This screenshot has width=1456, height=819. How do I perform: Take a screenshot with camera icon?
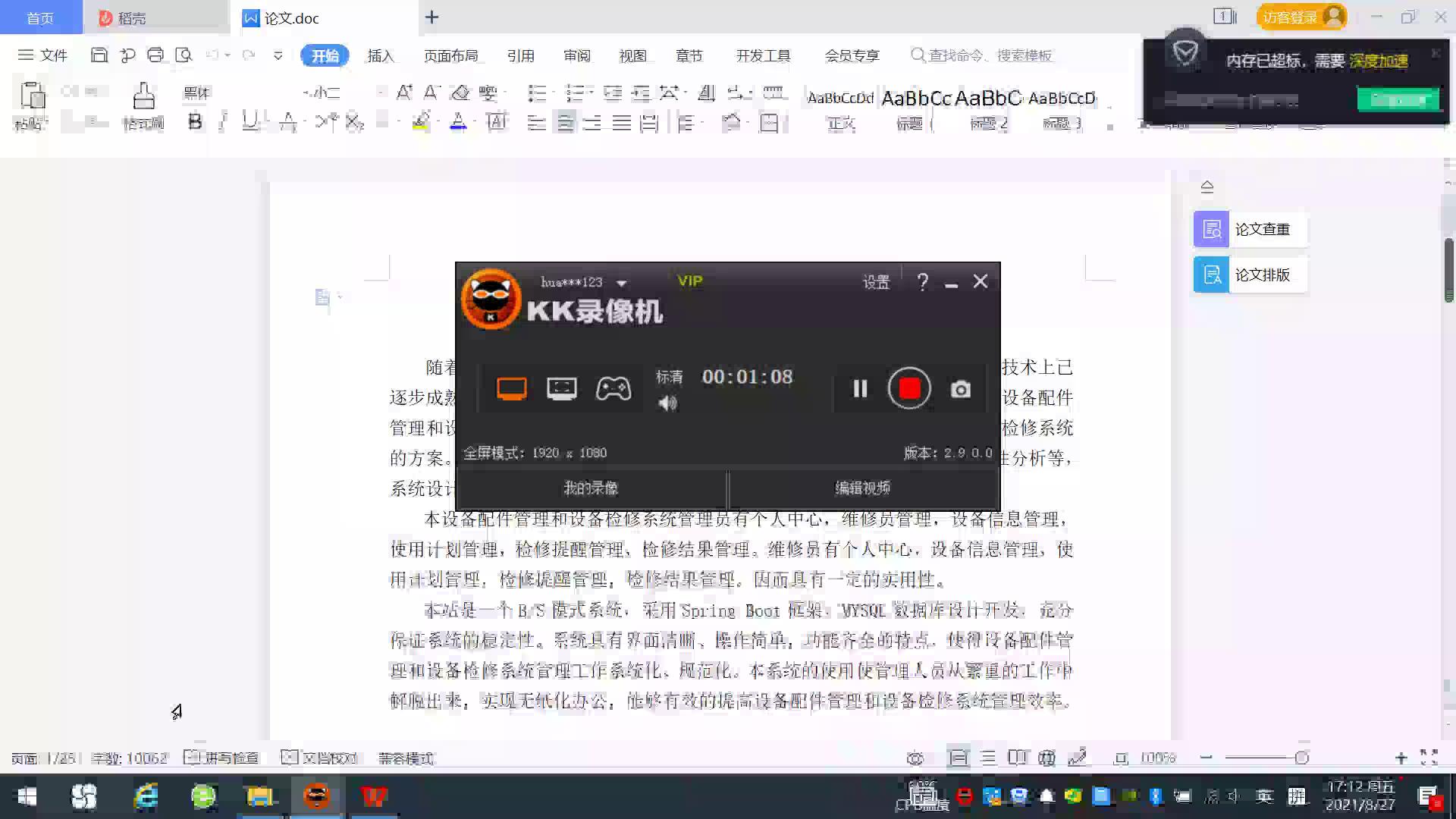(961, 389)
